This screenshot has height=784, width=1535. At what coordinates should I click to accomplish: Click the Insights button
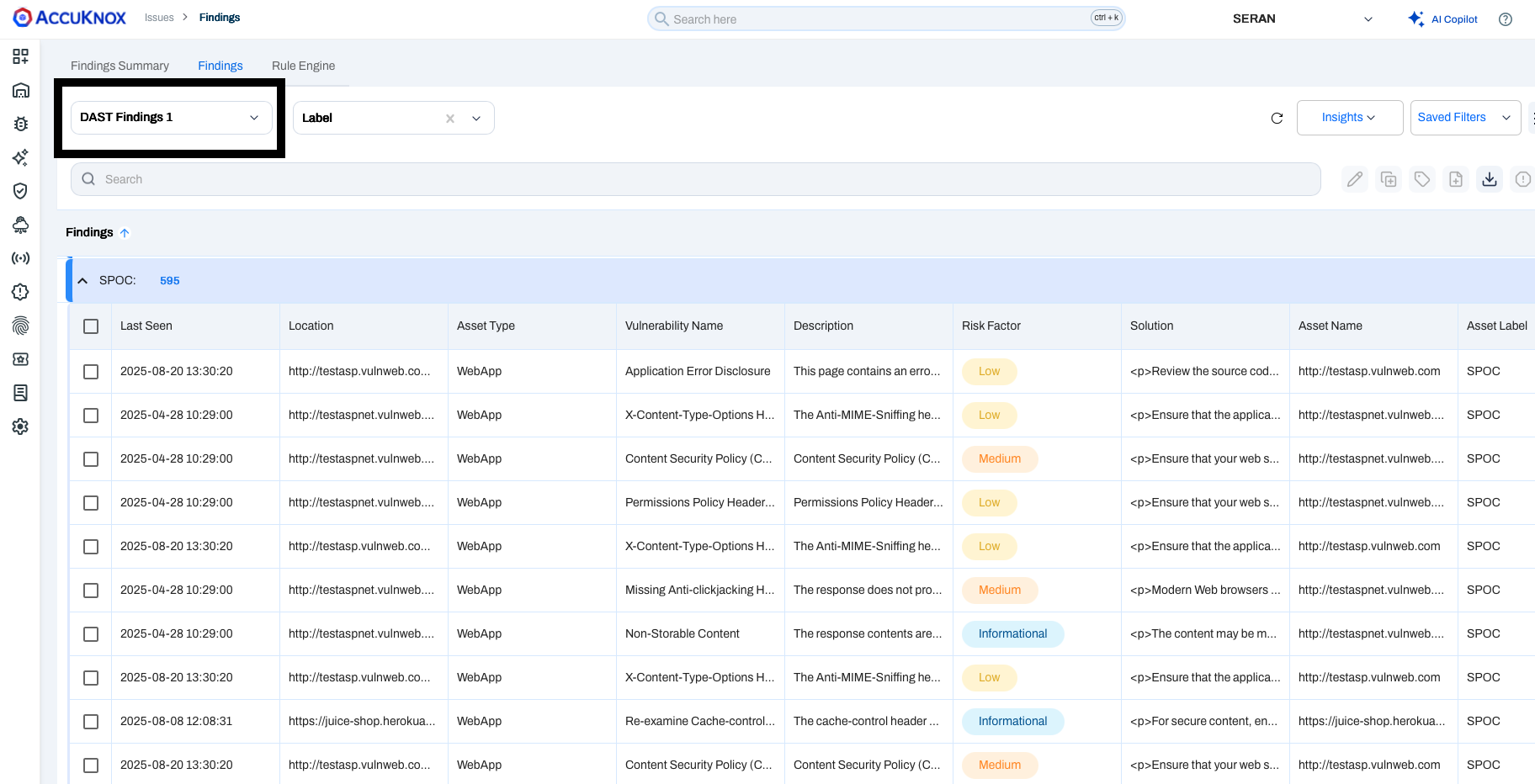coord(1349,118)
